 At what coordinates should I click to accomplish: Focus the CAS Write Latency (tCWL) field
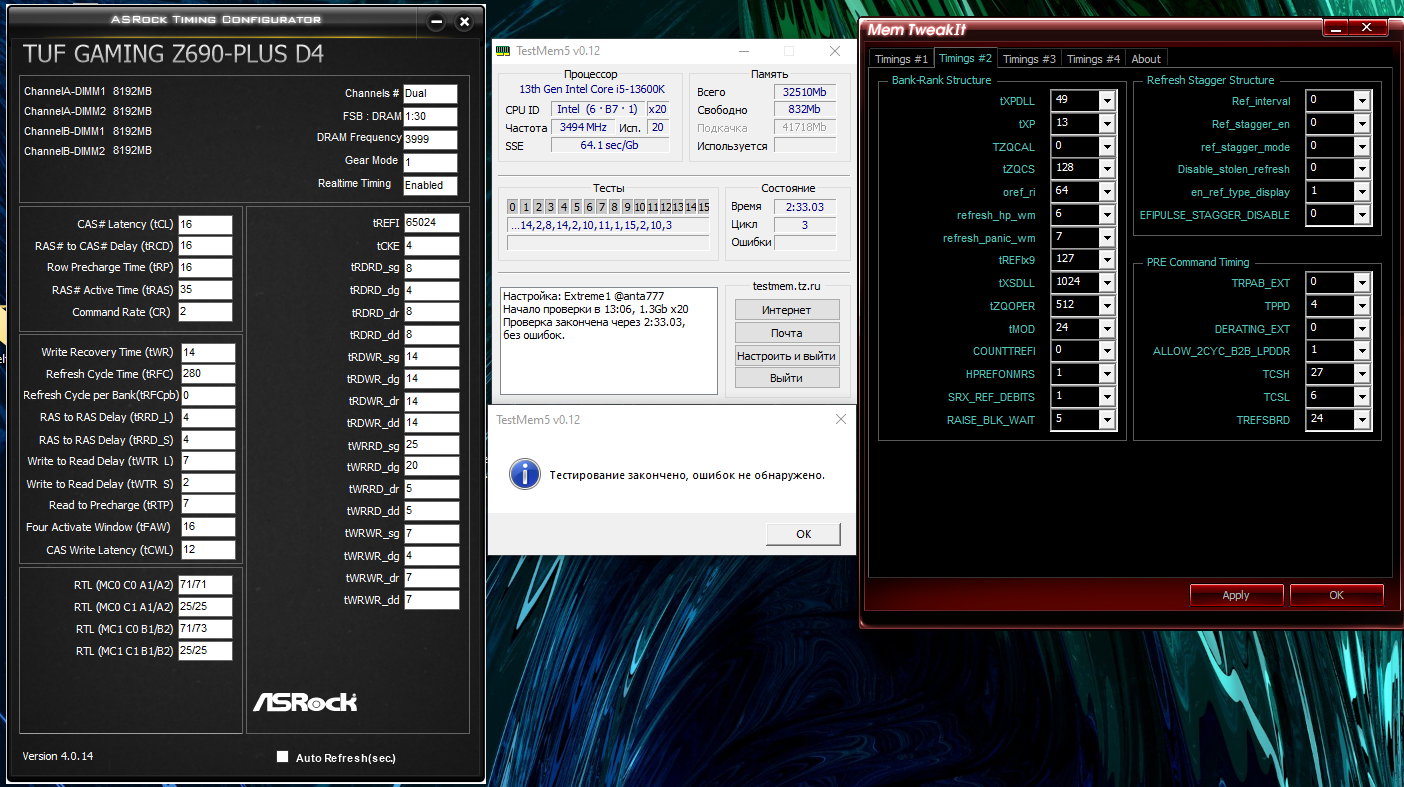pyautogui.click(x=208, y=550)
